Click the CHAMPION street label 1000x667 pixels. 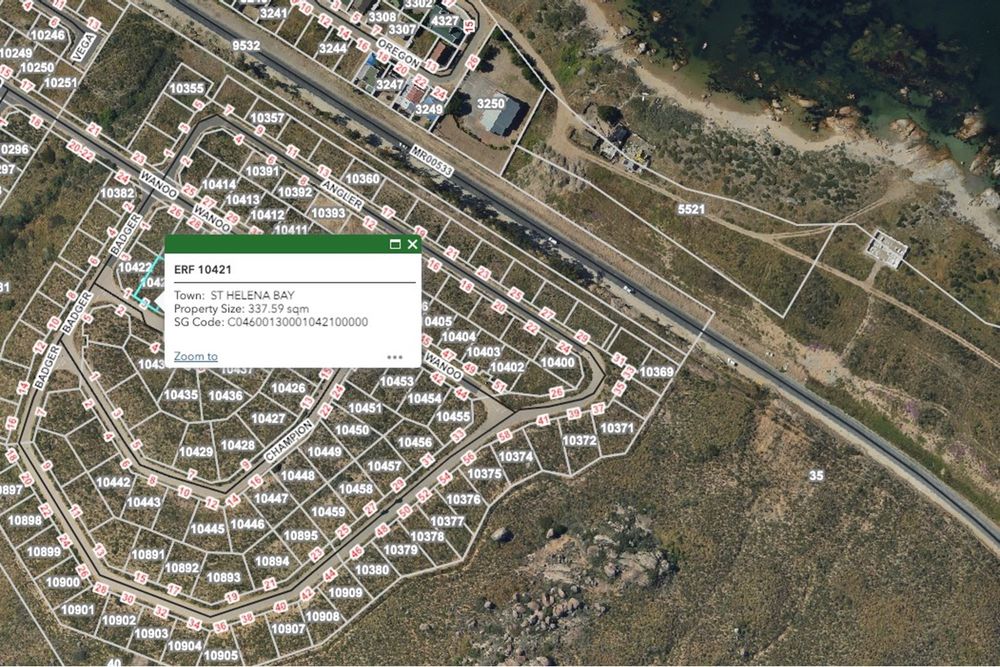click(x=289, y=441)
